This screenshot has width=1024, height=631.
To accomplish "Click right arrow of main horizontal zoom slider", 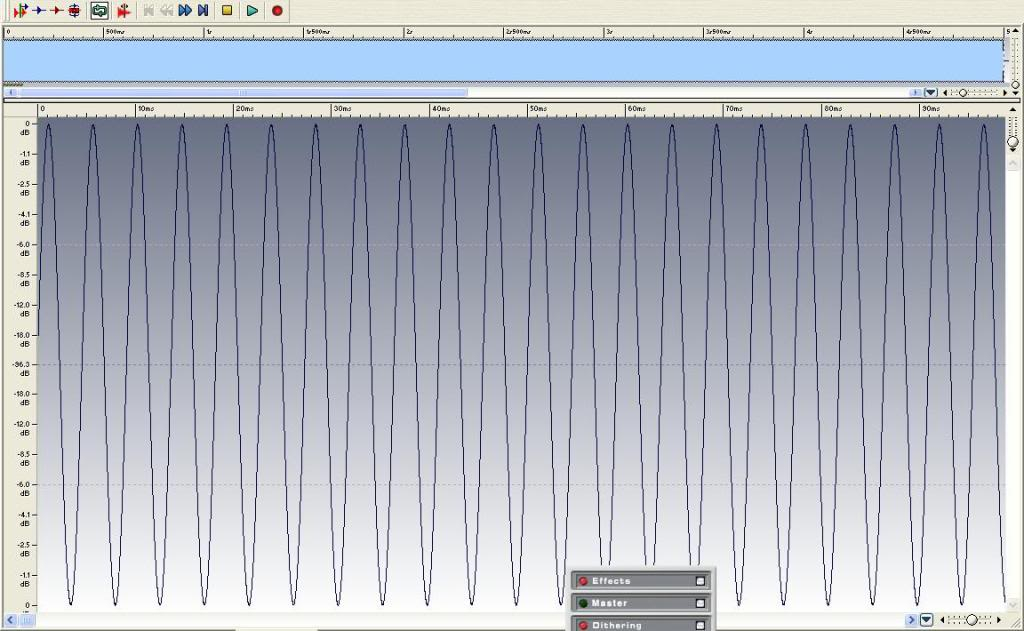I will point(999,619).
